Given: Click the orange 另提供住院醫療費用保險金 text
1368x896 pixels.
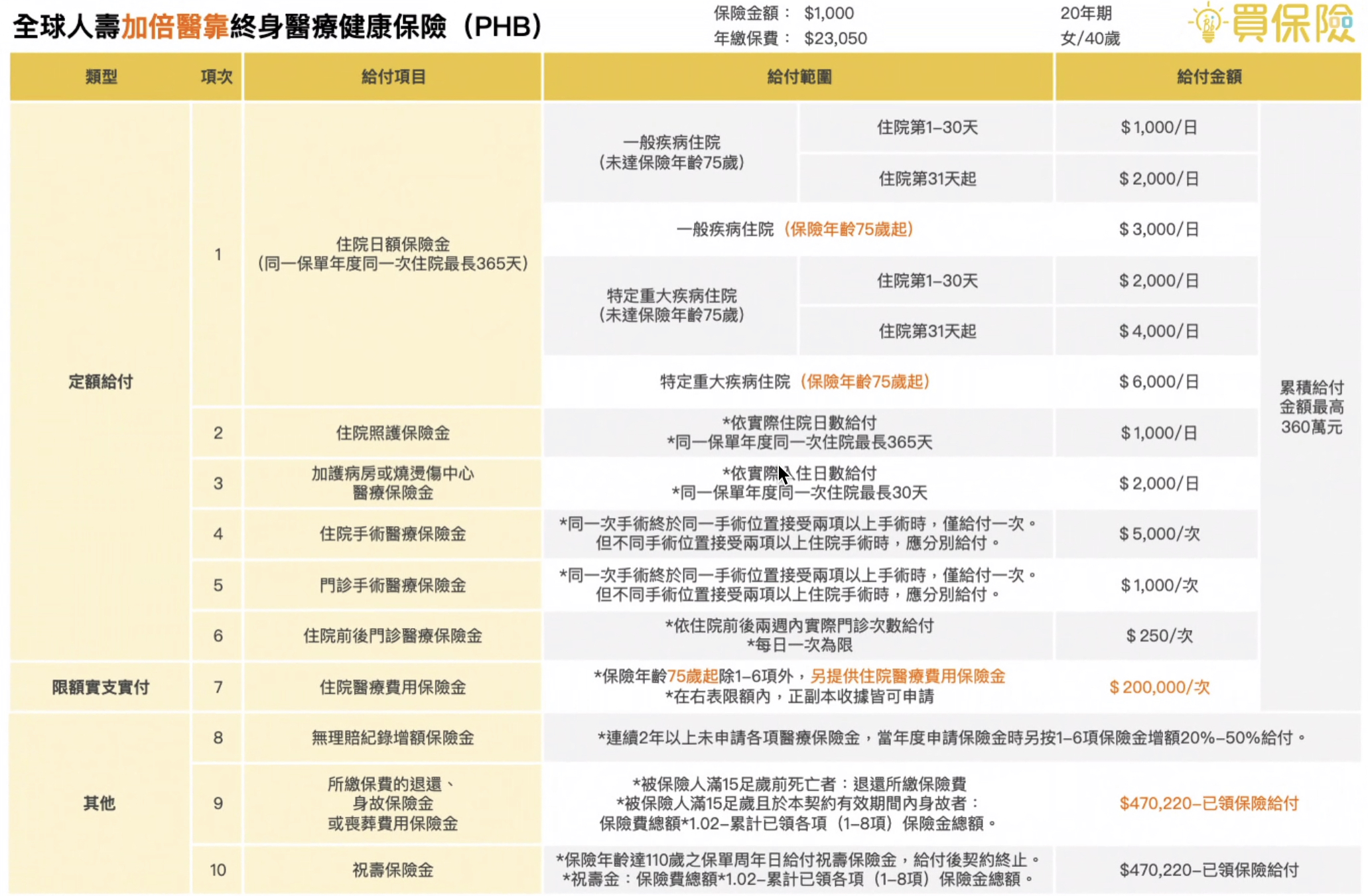Looking at the screenshot, I should [908, 676].
